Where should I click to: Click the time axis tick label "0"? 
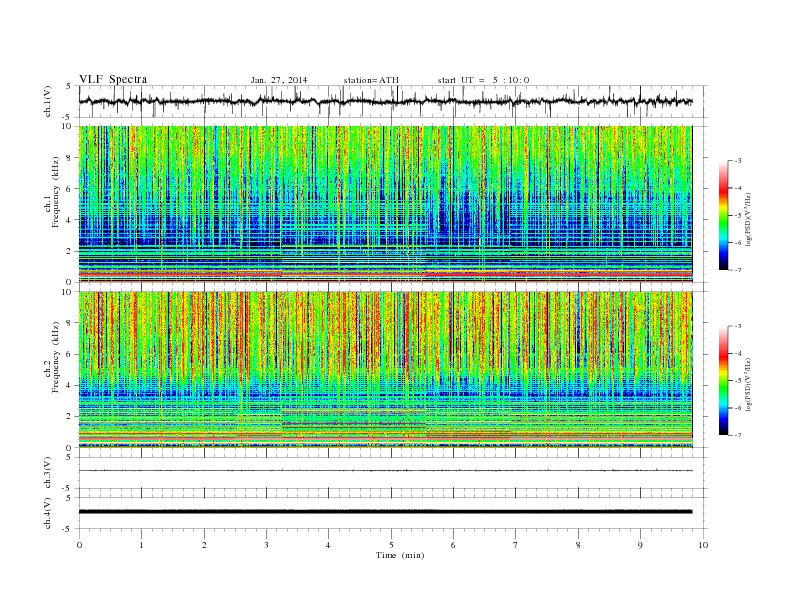[79, 545]
